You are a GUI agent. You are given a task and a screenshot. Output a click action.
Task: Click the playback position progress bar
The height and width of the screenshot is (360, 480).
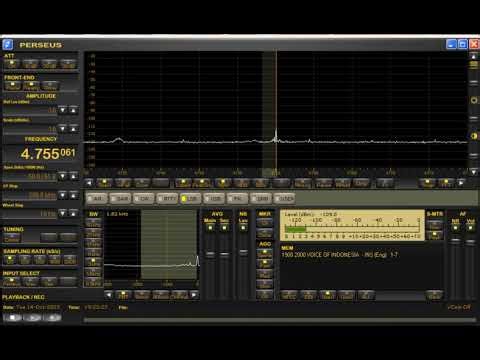coord(280,320)
